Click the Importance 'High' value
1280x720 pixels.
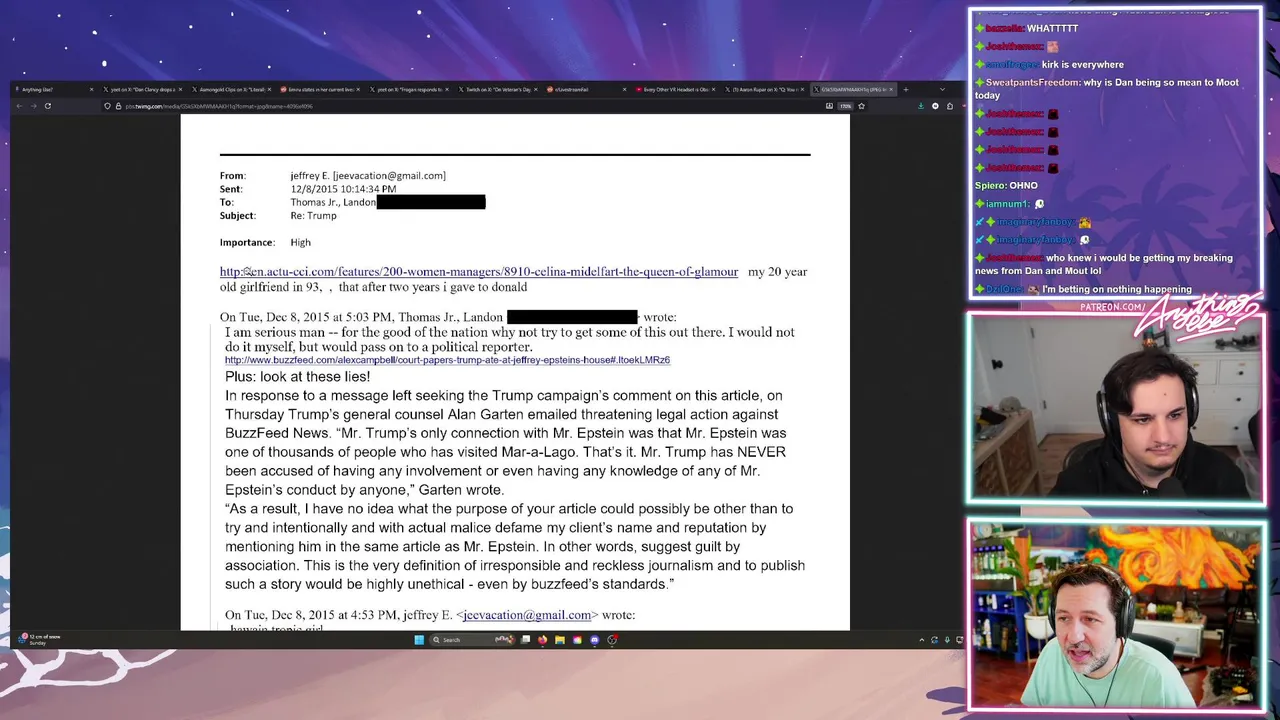pos(300,243)
